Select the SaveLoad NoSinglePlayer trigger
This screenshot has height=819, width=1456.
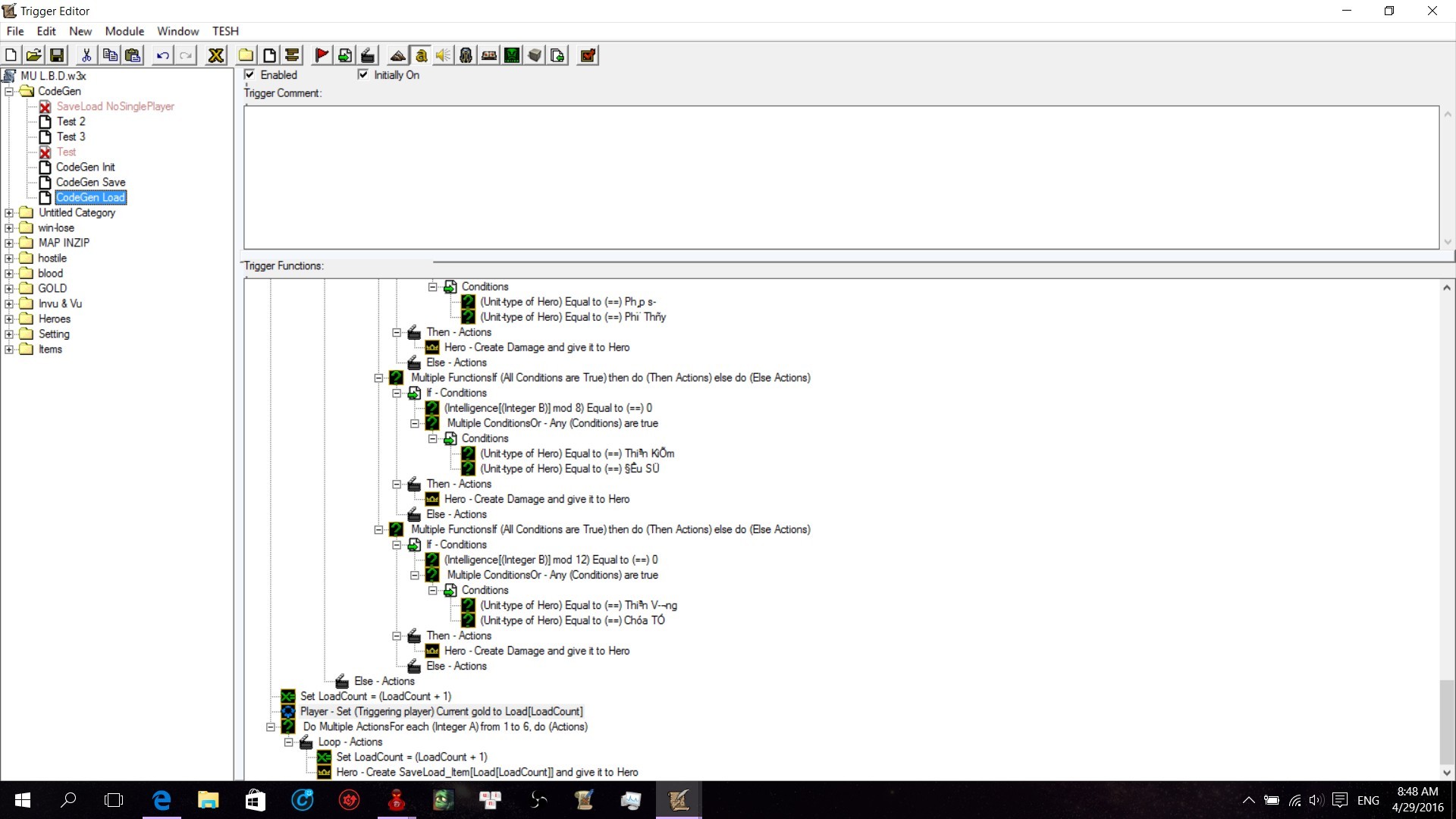(x=115, y=106)
